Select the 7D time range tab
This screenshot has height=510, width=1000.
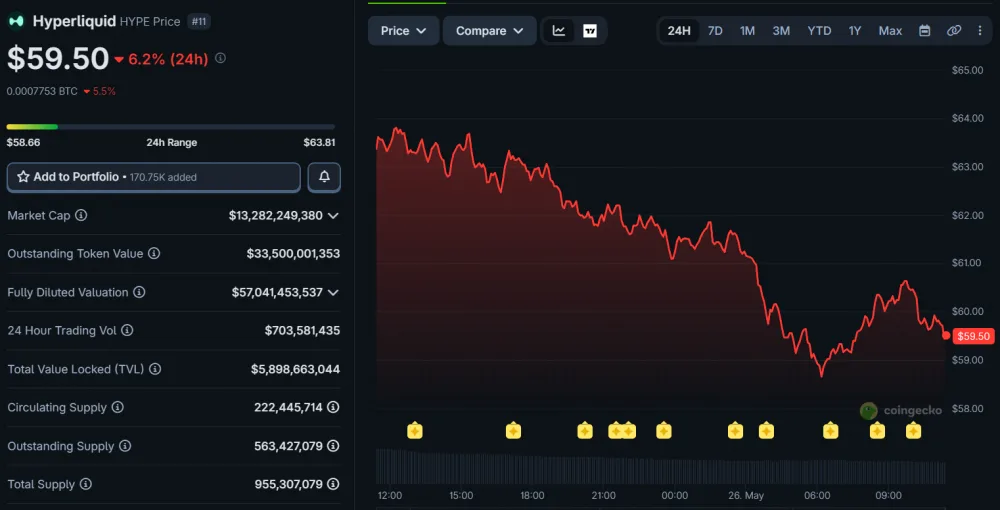click(x=716, y=31)
